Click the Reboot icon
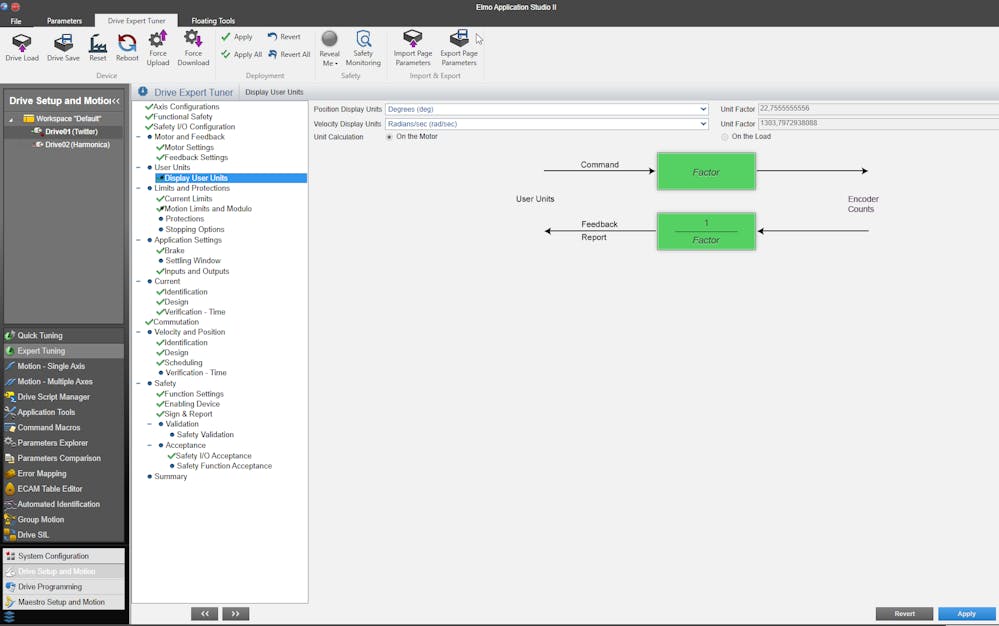 tap(127, 43)
